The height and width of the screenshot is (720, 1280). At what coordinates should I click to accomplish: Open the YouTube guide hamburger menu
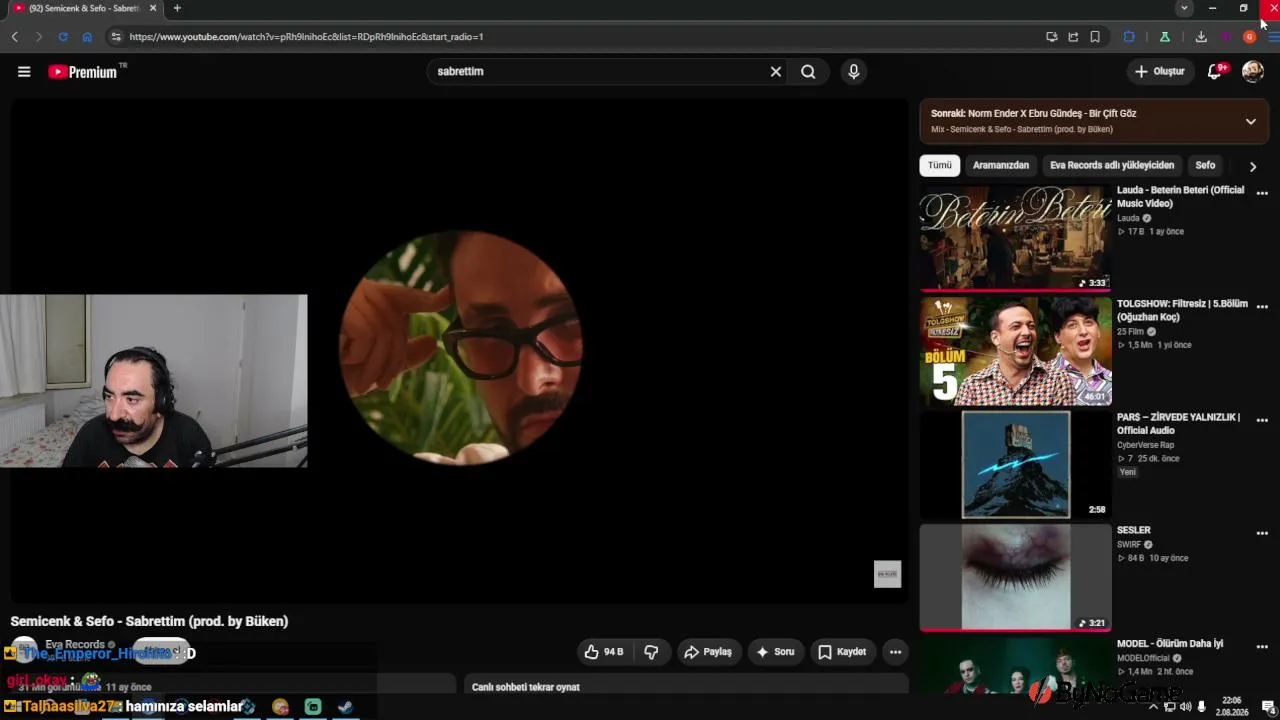(24, 72)
